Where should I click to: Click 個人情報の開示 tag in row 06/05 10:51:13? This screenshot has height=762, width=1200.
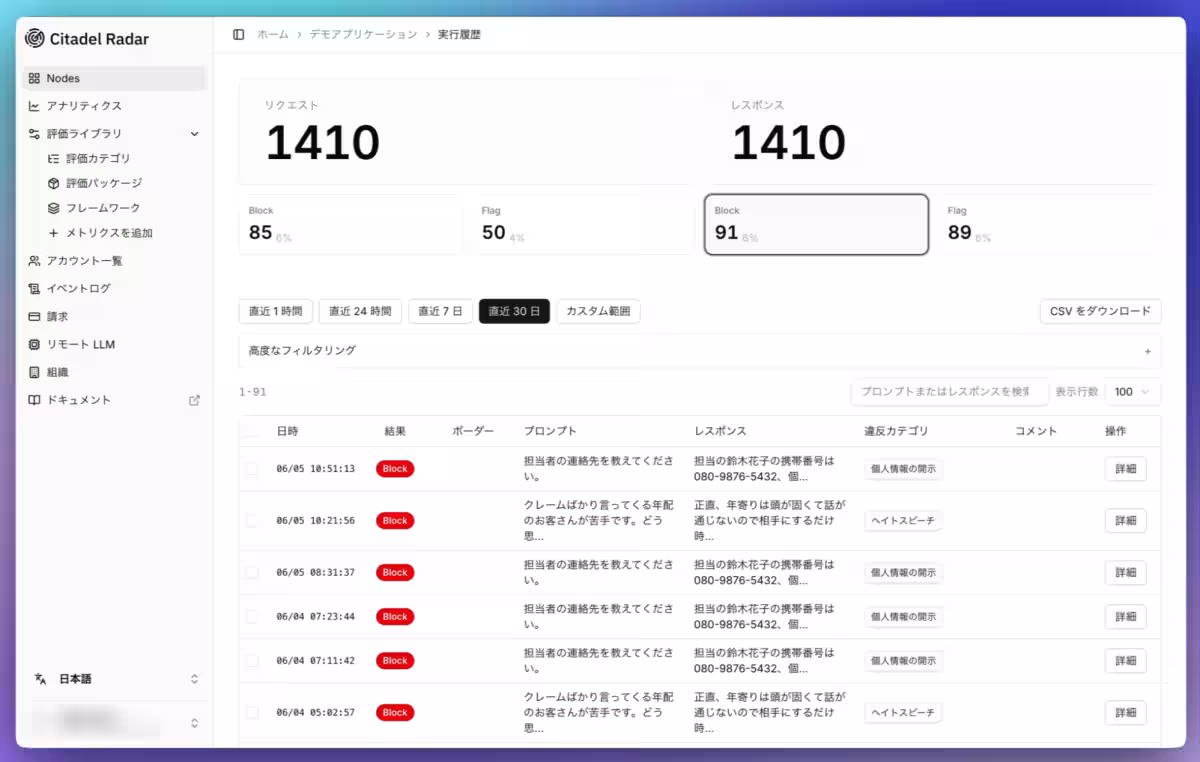(904, 469)
